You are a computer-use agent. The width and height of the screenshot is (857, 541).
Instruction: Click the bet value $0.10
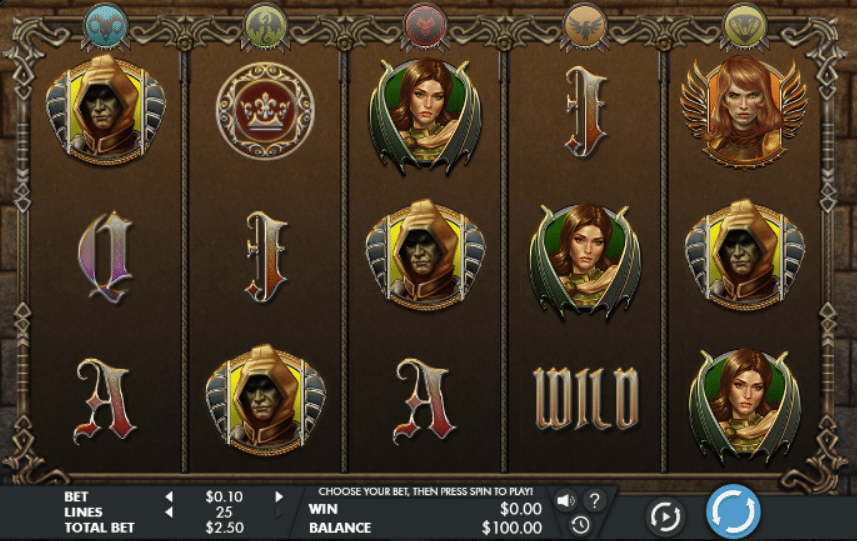[224, 497]
